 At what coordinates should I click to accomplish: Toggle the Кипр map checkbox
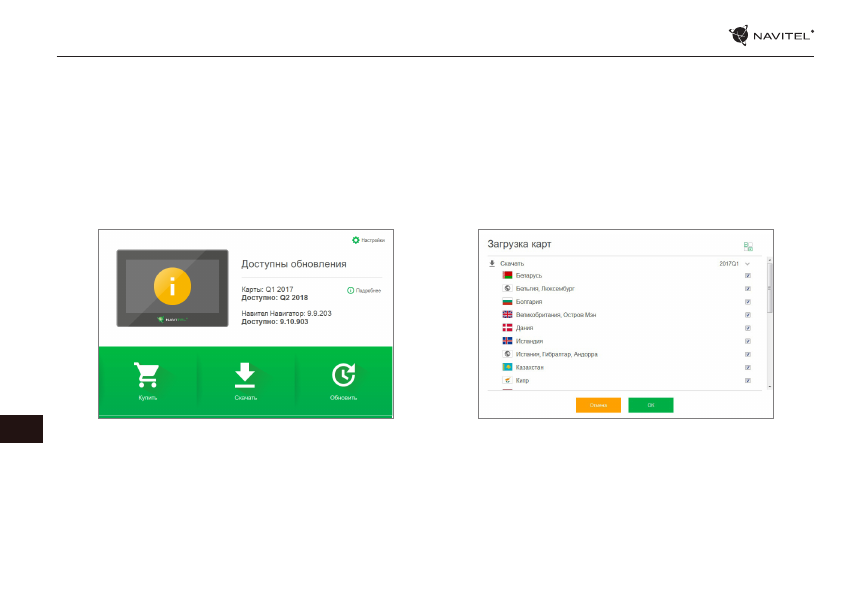[748, 381]
